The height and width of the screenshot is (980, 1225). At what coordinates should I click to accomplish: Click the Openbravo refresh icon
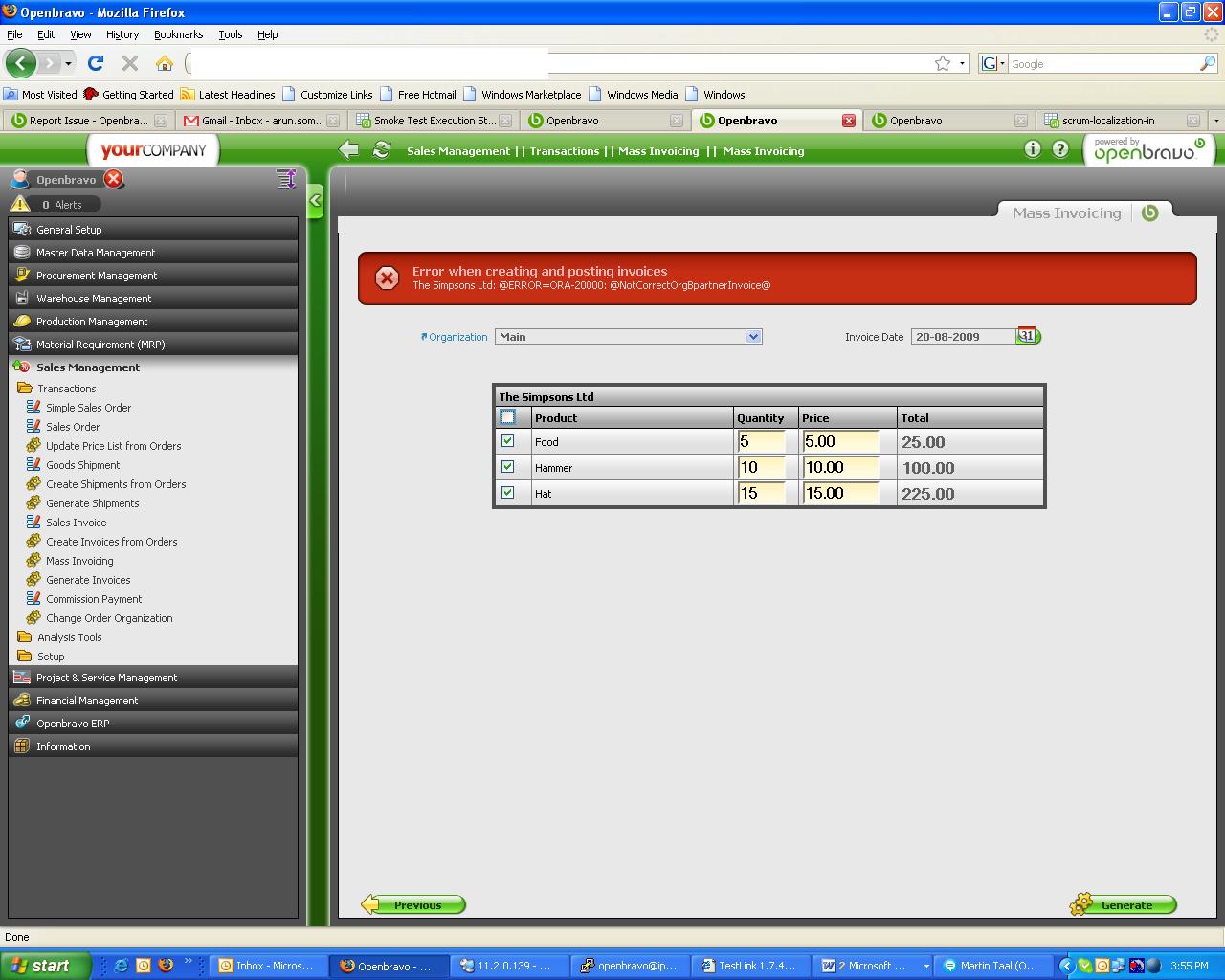click(382, 150)
